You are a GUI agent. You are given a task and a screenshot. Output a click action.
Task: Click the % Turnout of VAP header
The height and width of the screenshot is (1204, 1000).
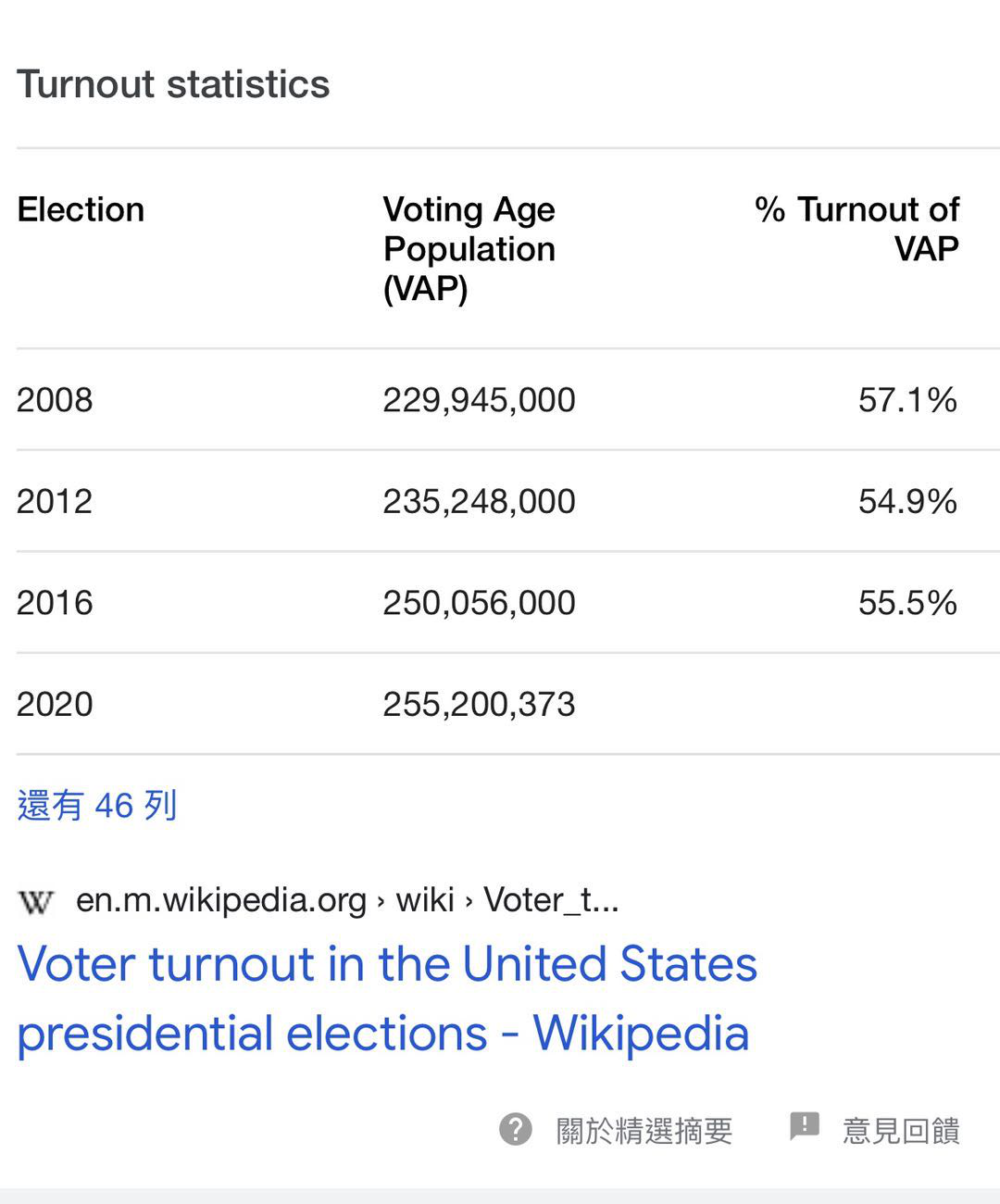(857, 229)
